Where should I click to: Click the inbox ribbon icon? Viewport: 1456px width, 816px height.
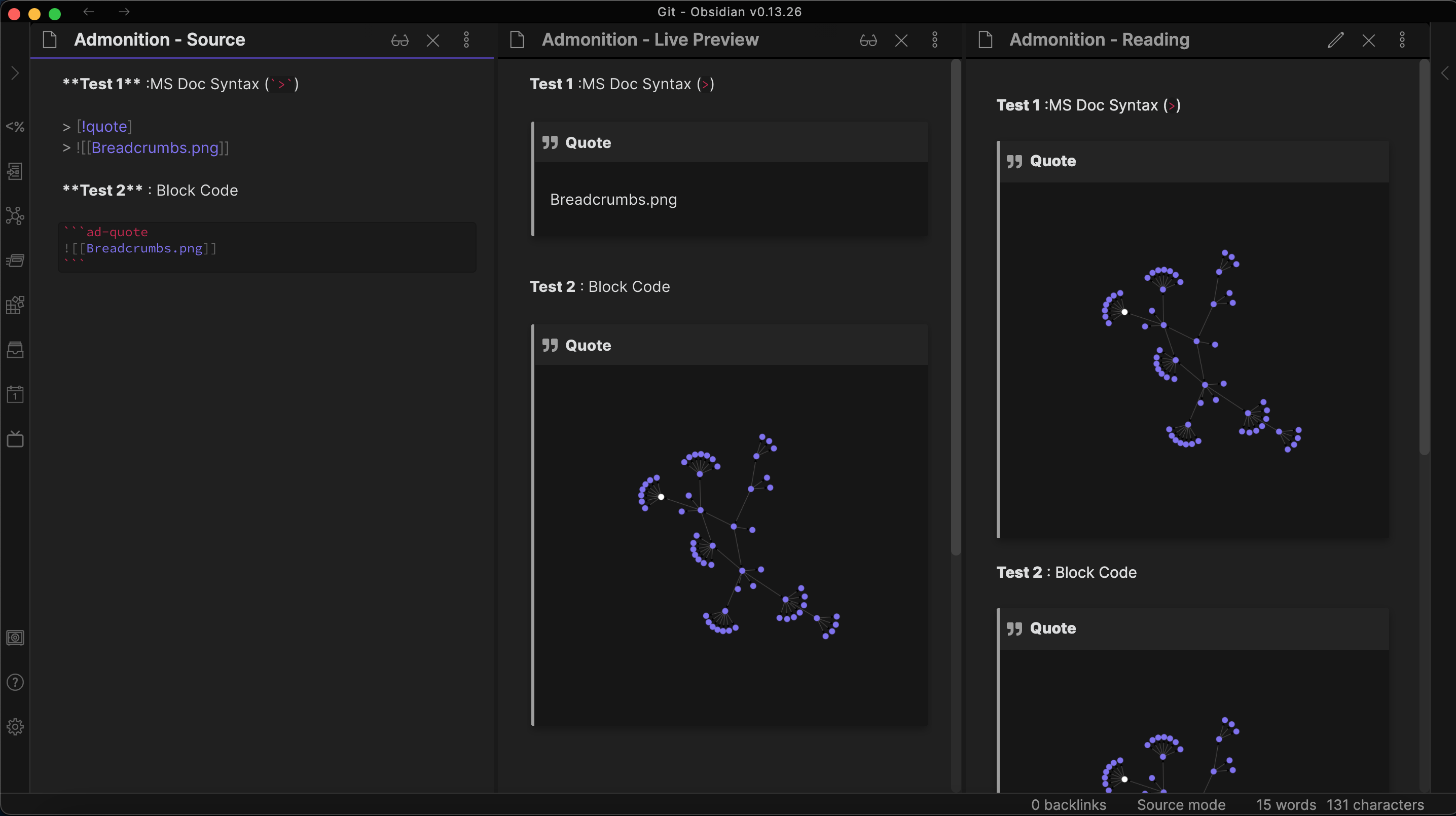tap(15, 349)
